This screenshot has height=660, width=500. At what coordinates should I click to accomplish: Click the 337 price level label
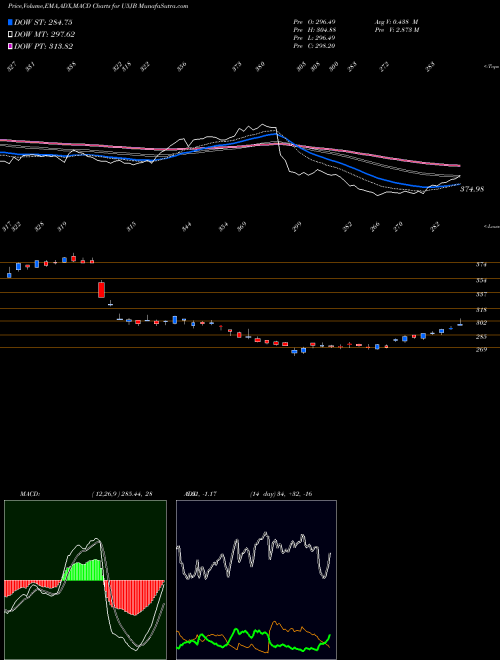tap(481, 295)
